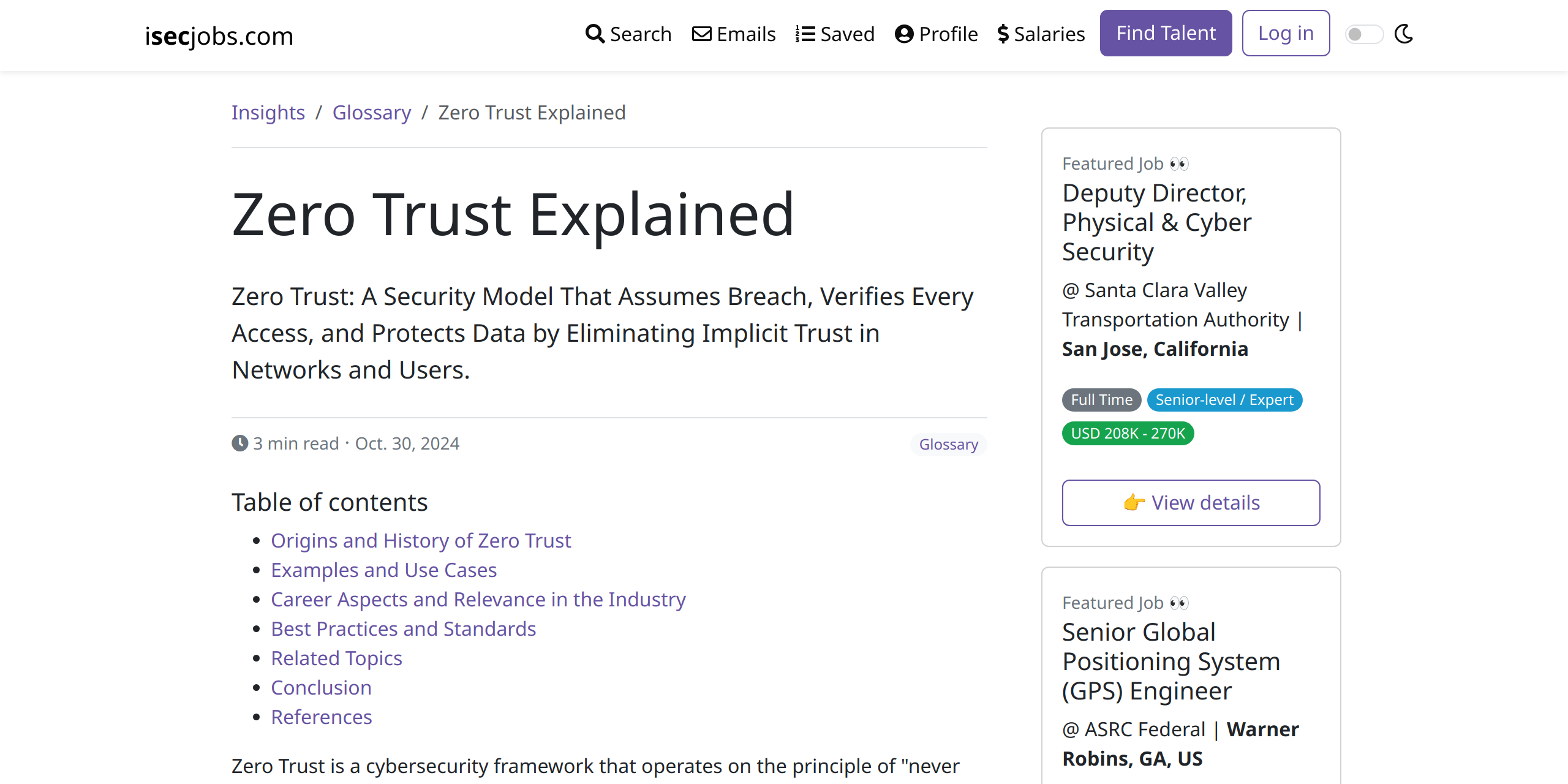Click the Log in button

1286,33
